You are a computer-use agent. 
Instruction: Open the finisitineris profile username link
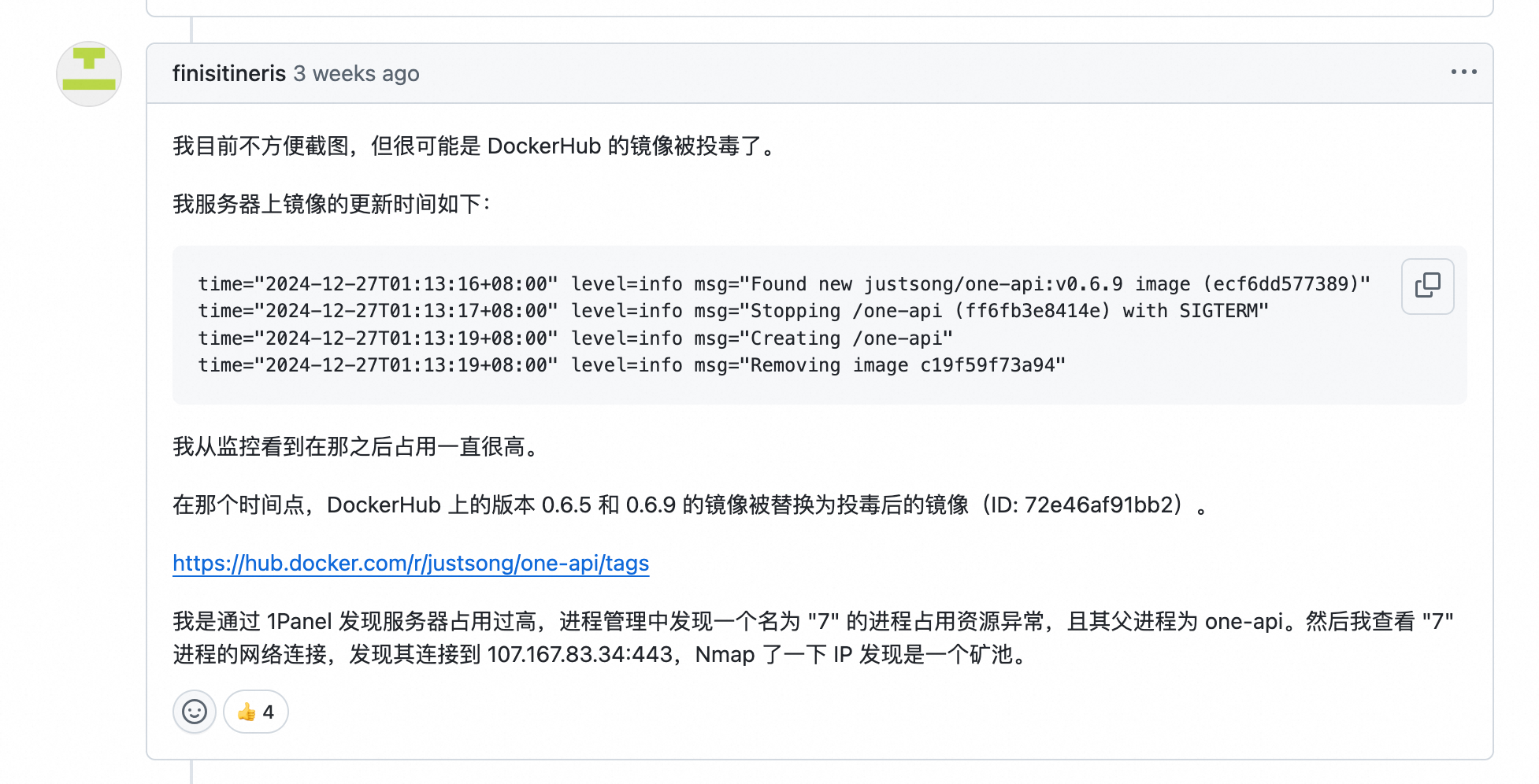click(228, 74)
